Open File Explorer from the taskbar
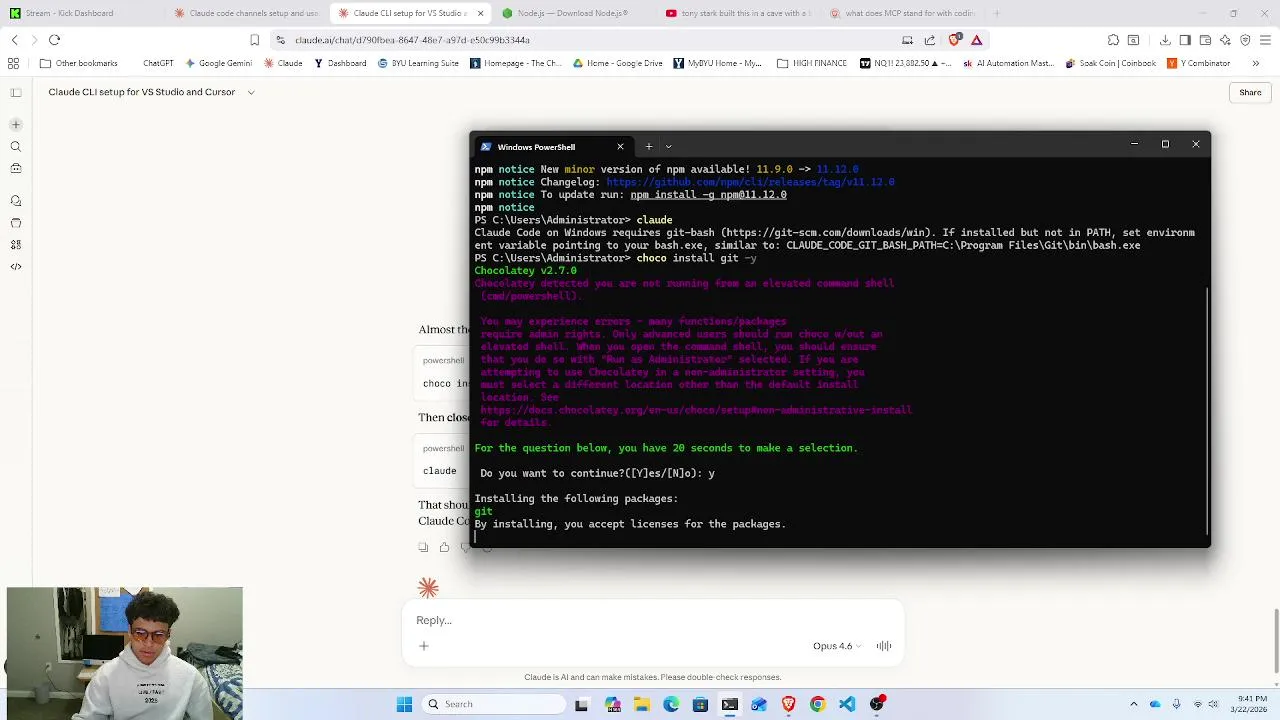This screenshot has width=1280, height=720. (642, 704)
